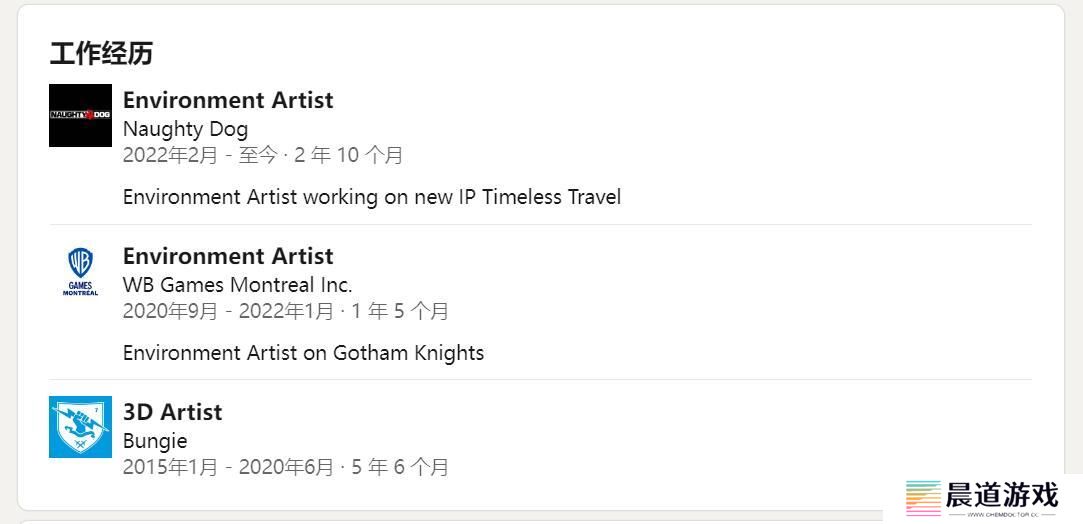Select the 2015年1月 - 2020年6月 date text

[228, 467]
